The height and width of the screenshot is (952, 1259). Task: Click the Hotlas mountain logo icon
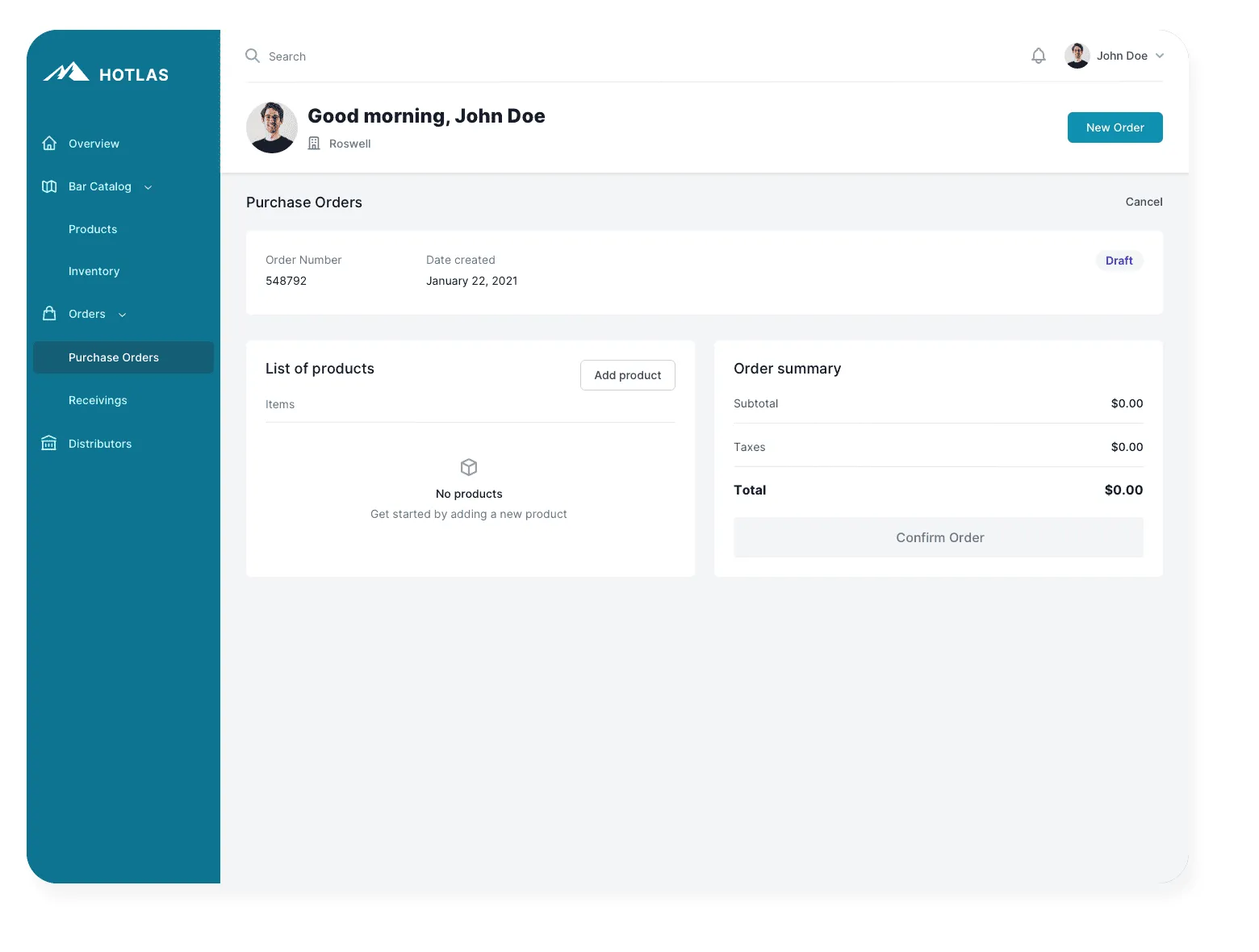tap(66, 72)
